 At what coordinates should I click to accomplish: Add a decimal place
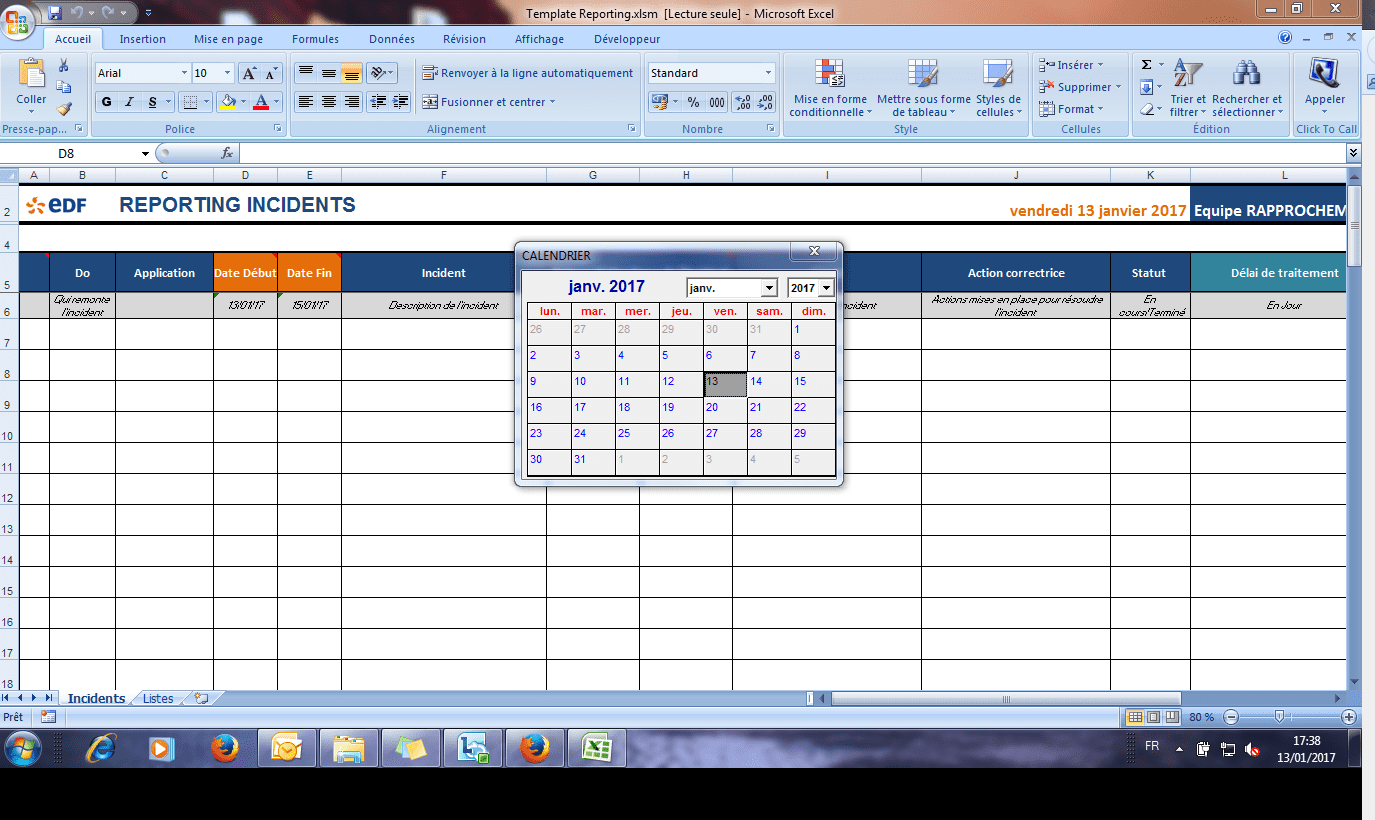click(743, 102)
